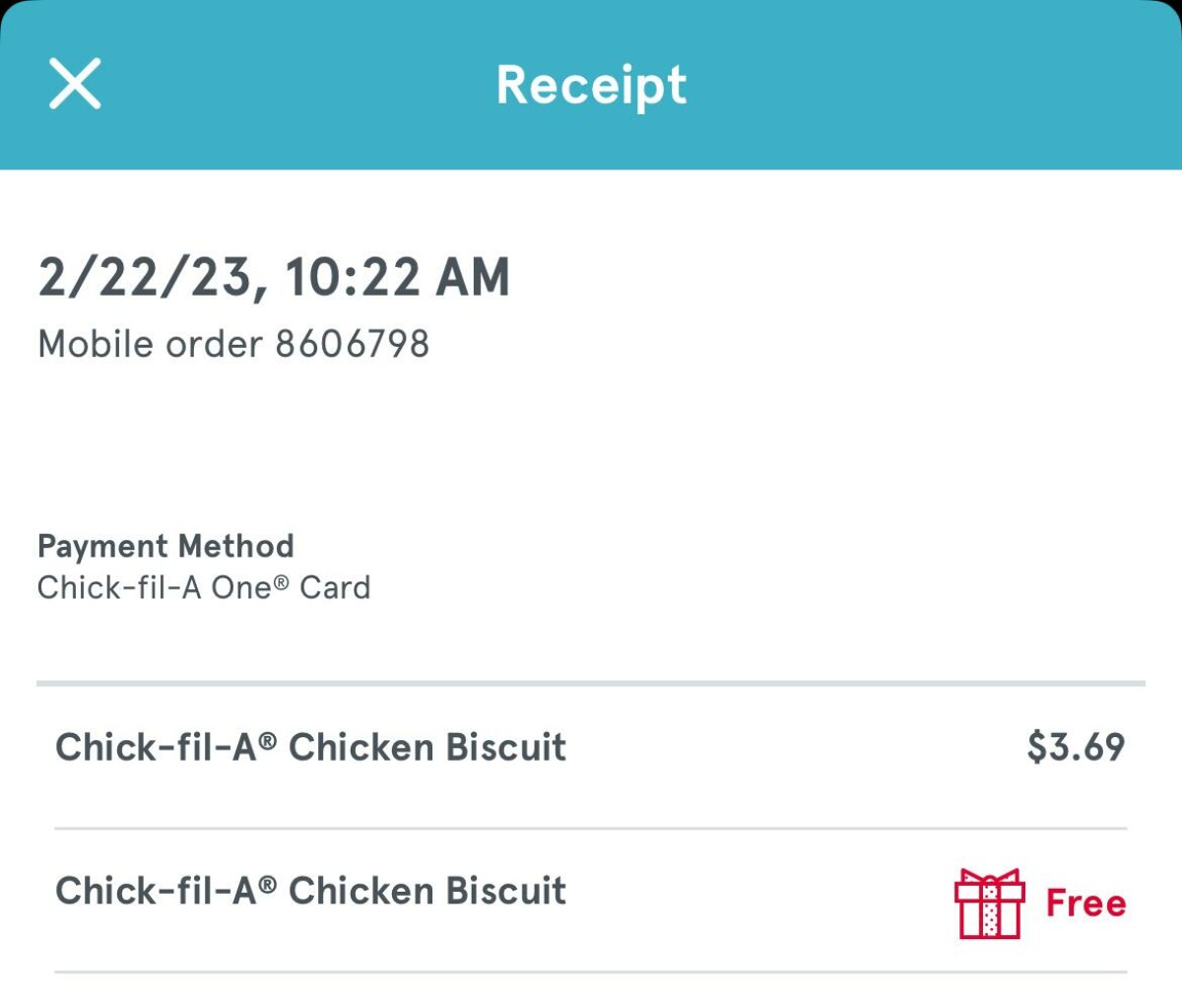Tap the ® symbol in first biscuit item
The image size is (1182, 1008).
tap(267, 741)
